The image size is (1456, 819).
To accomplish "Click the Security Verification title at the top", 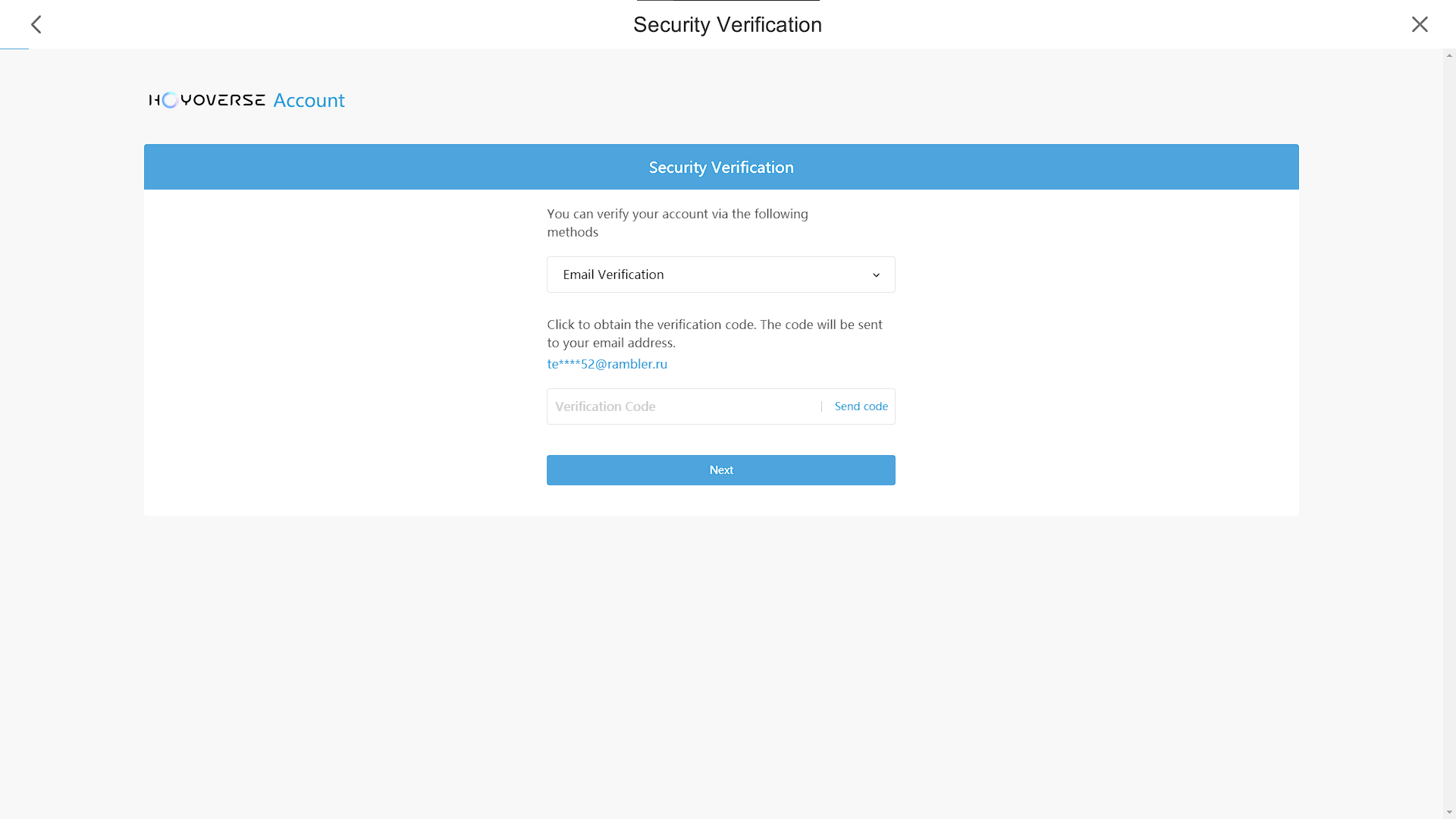I will coord(727,25).
